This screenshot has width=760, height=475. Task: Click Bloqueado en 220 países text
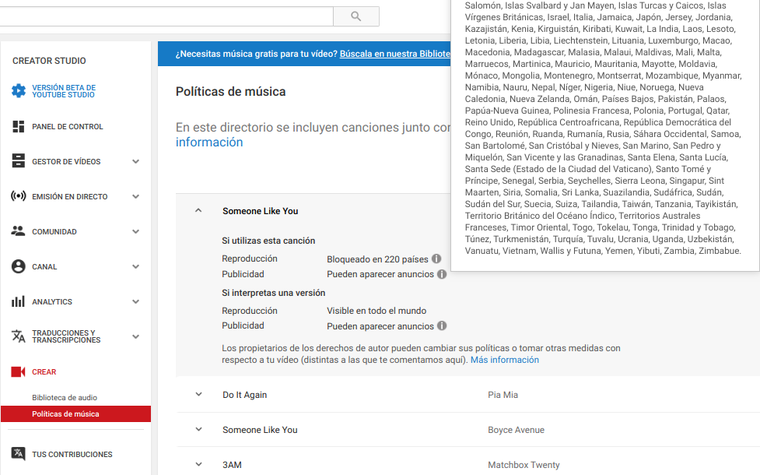tap(378, 259)
